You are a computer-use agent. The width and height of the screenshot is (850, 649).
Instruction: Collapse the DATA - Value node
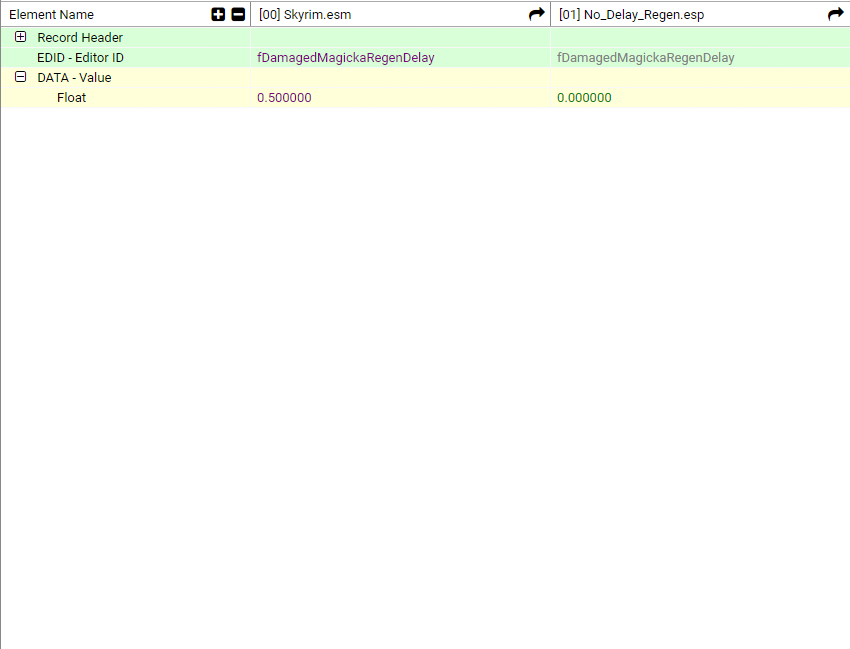tap(21, 77)
